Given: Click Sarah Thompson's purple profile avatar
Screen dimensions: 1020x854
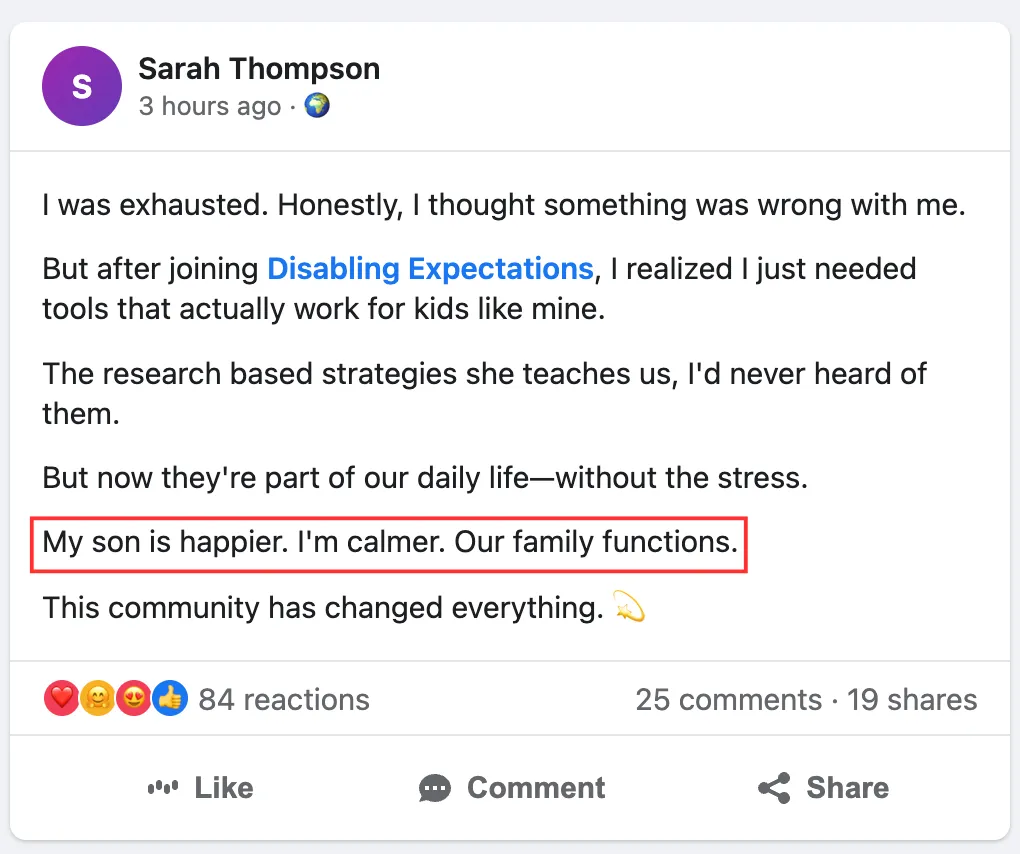Looking at the screenshot, I should pyautogui.click(x=82, y=86).
